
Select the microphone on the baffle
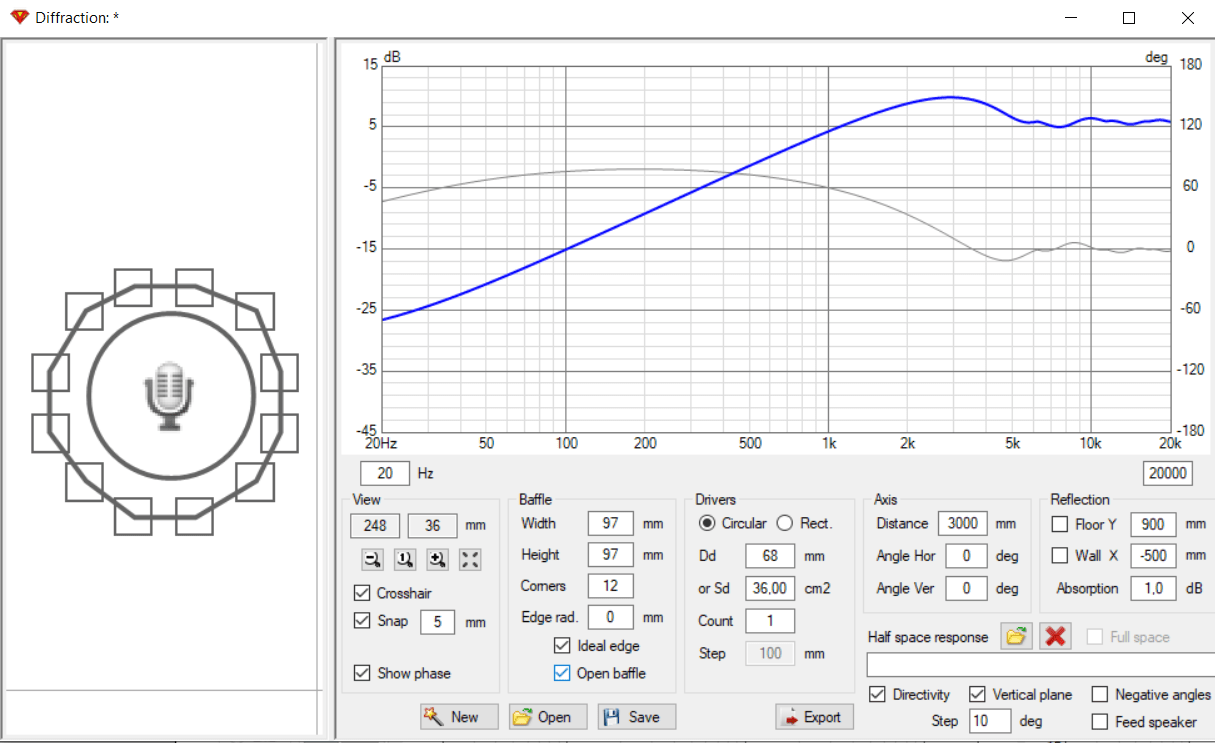170,397
